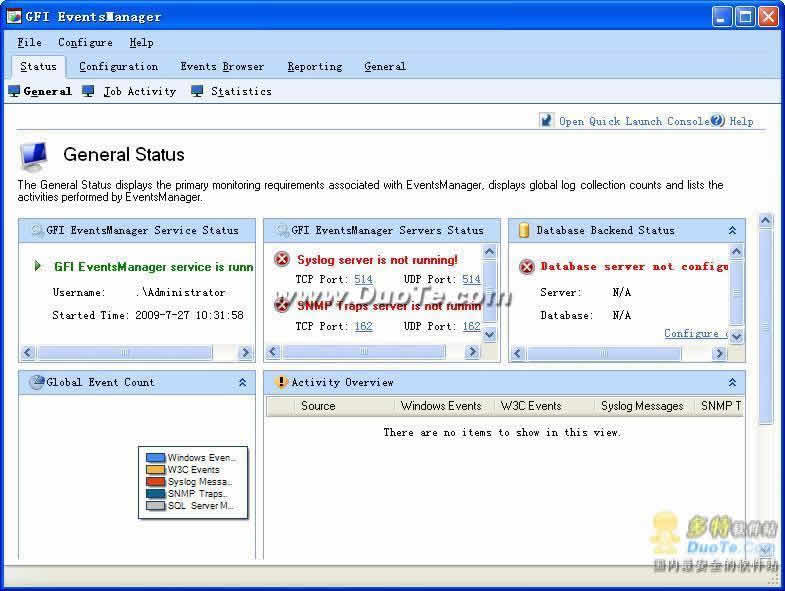Open the Help menu

141,43
